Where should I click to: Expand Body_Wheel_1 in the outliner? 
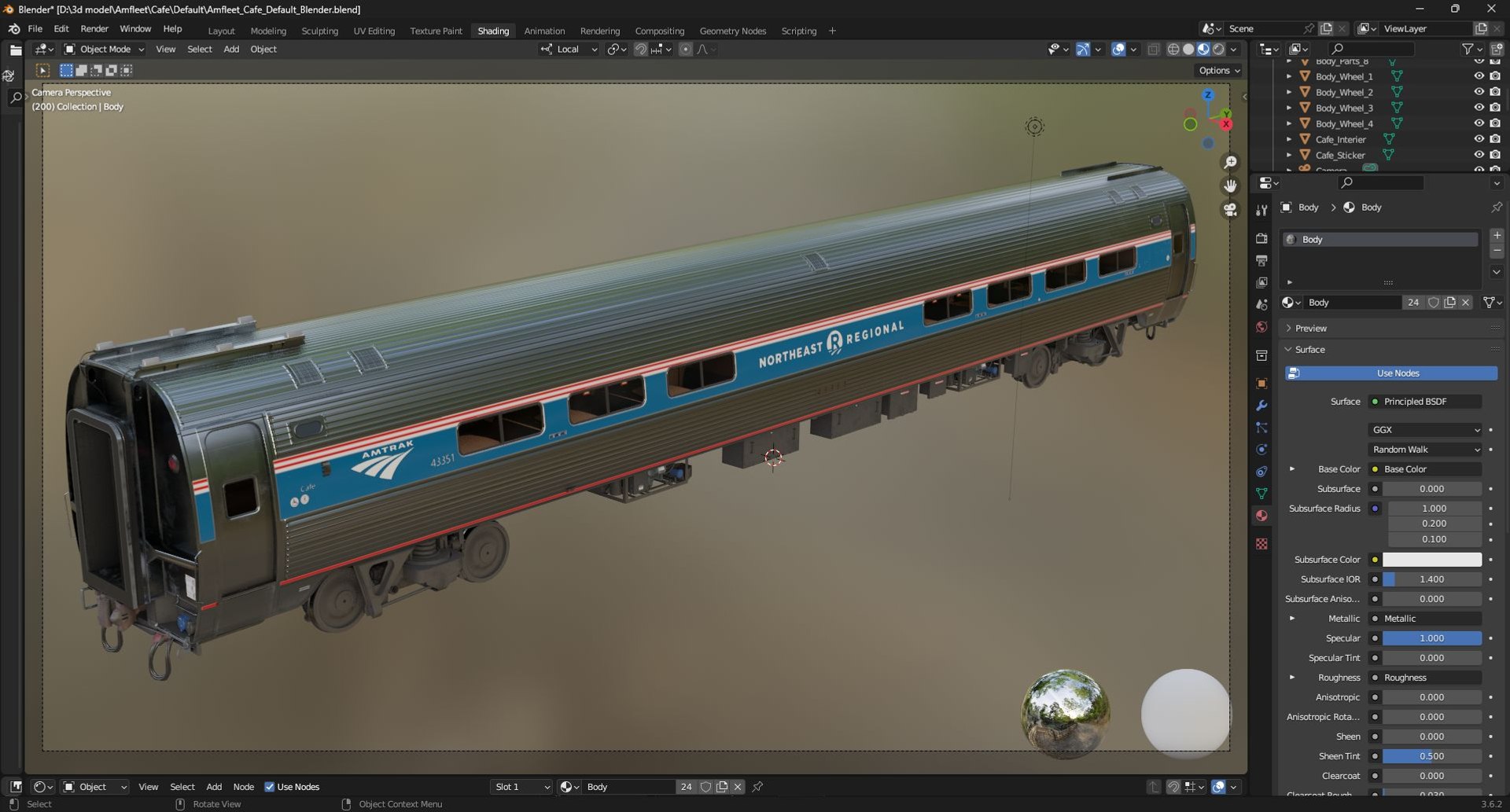pos(1288,76)
